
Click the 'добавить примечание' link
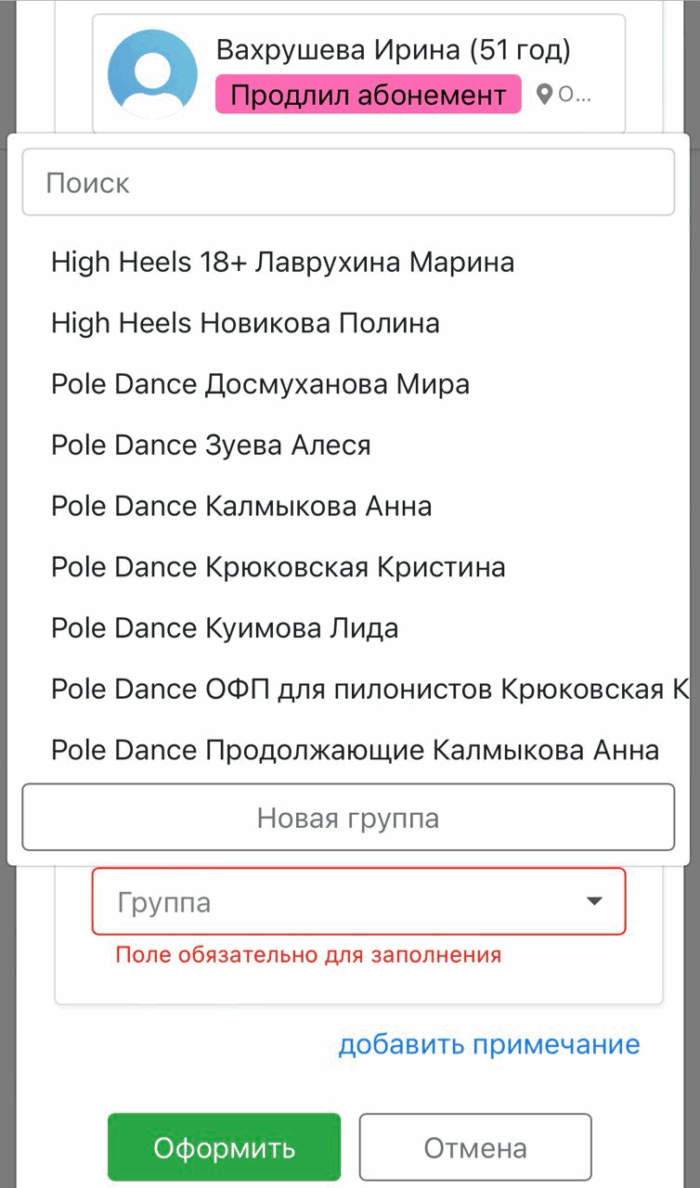[488, 1046]
